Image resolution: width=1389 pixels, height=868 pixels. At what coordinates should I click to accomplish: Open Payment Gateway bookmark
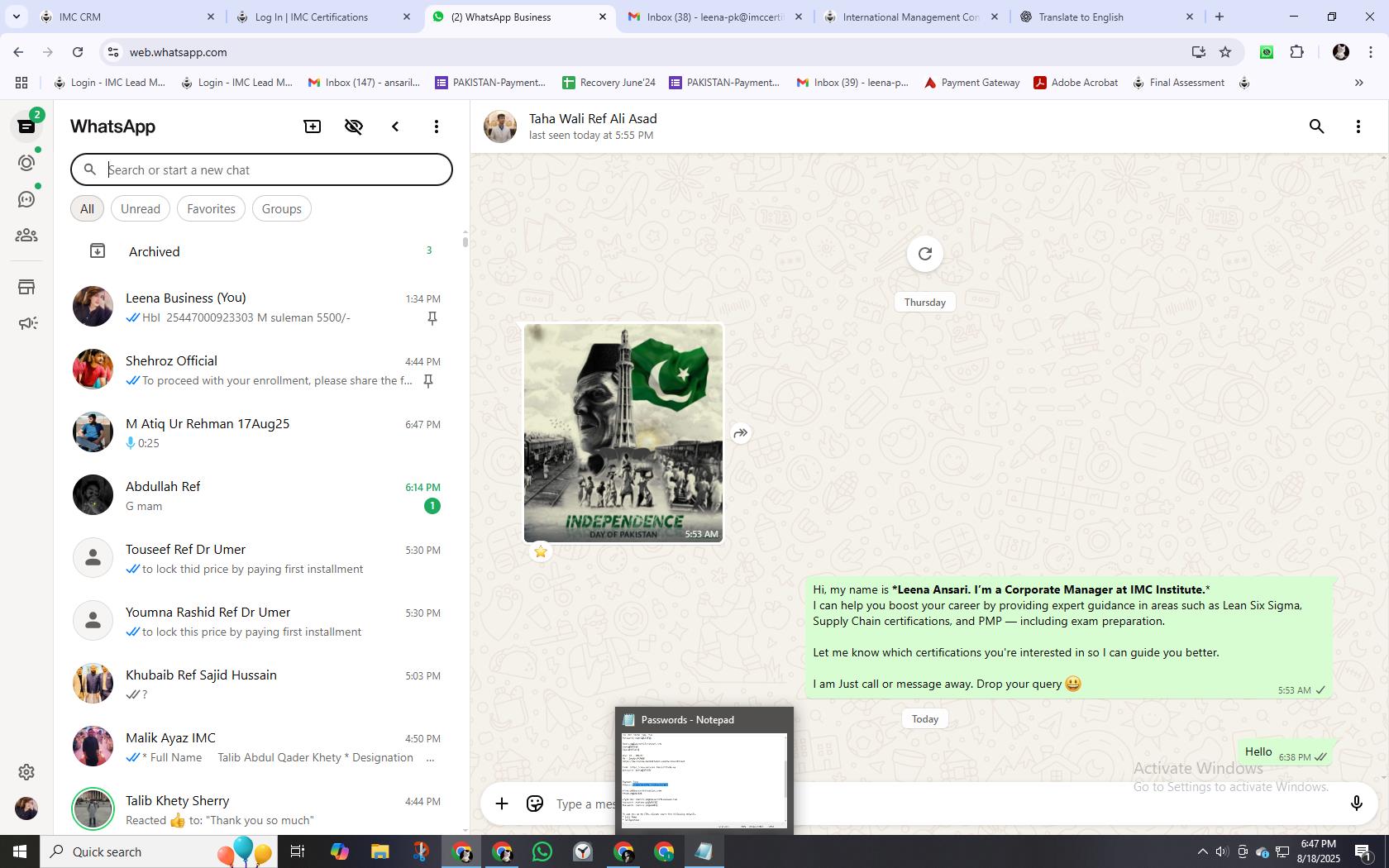point(971,83)
